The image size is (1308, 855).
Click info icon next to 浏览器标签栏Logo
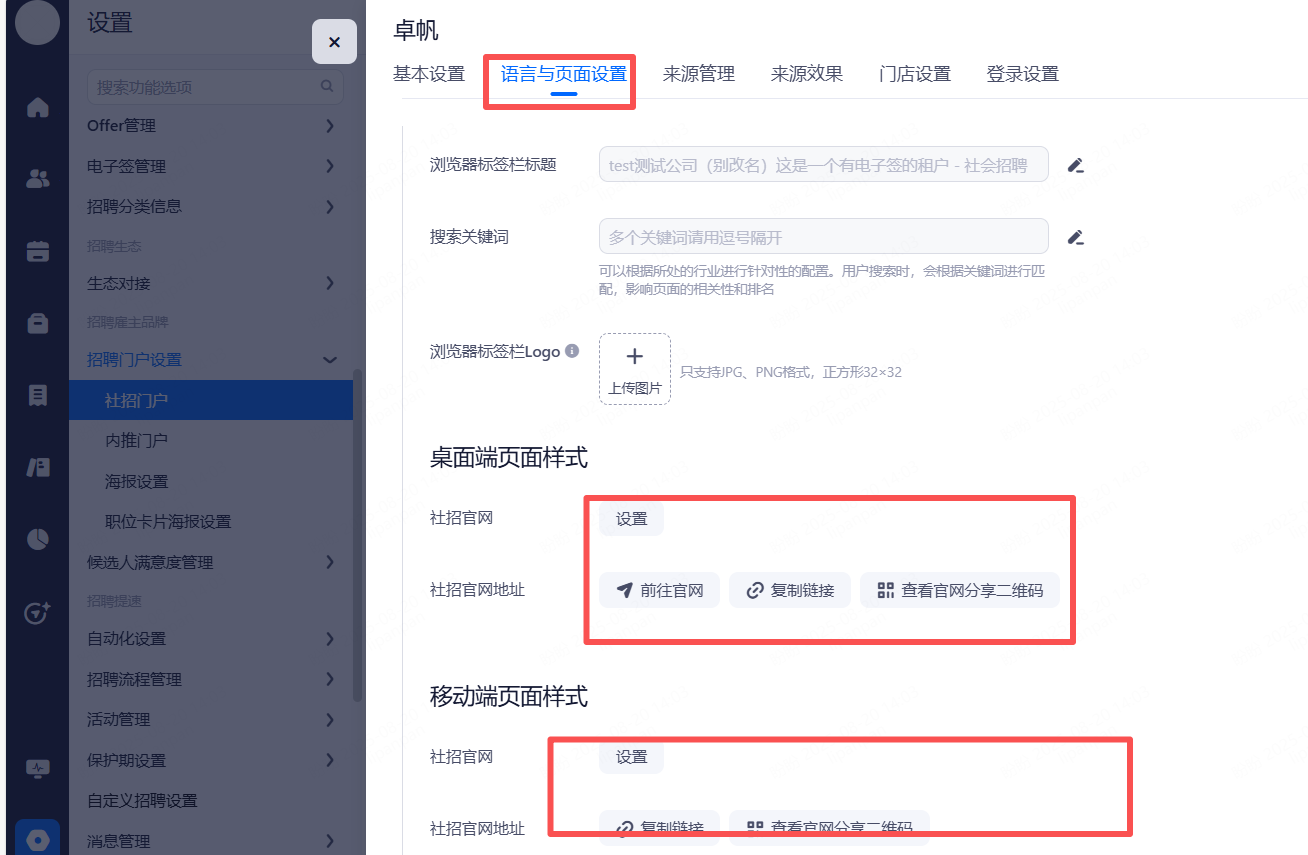[x=572, y=351]
